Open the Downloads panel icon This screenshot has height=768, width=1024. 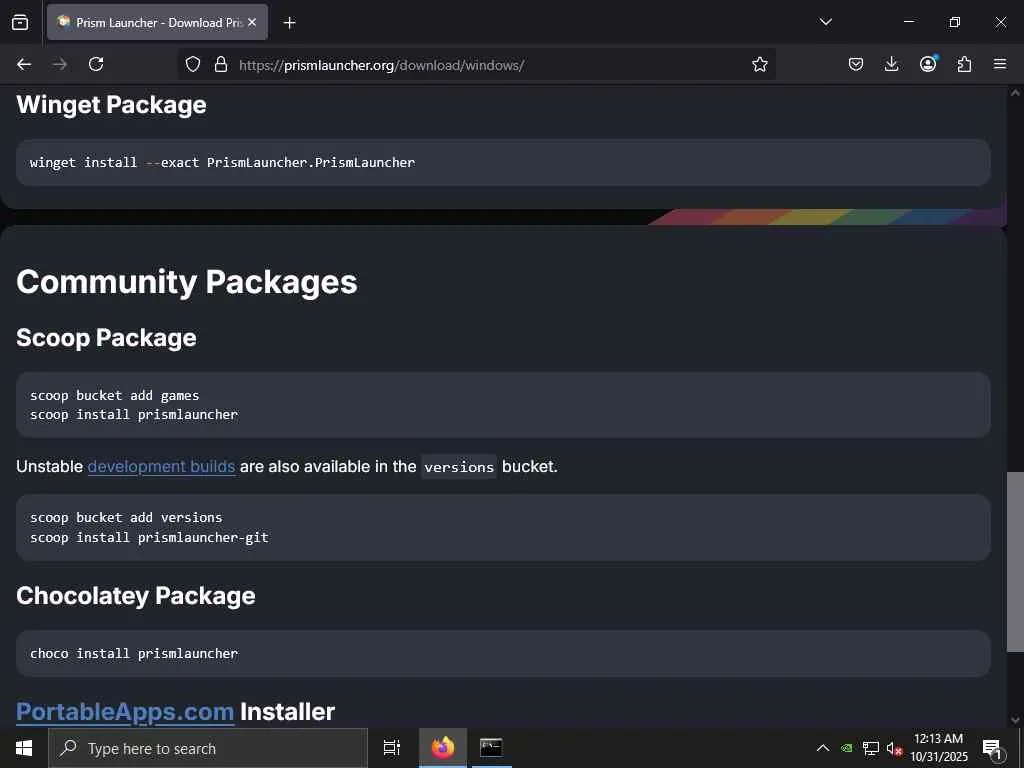tap(891, 64)
